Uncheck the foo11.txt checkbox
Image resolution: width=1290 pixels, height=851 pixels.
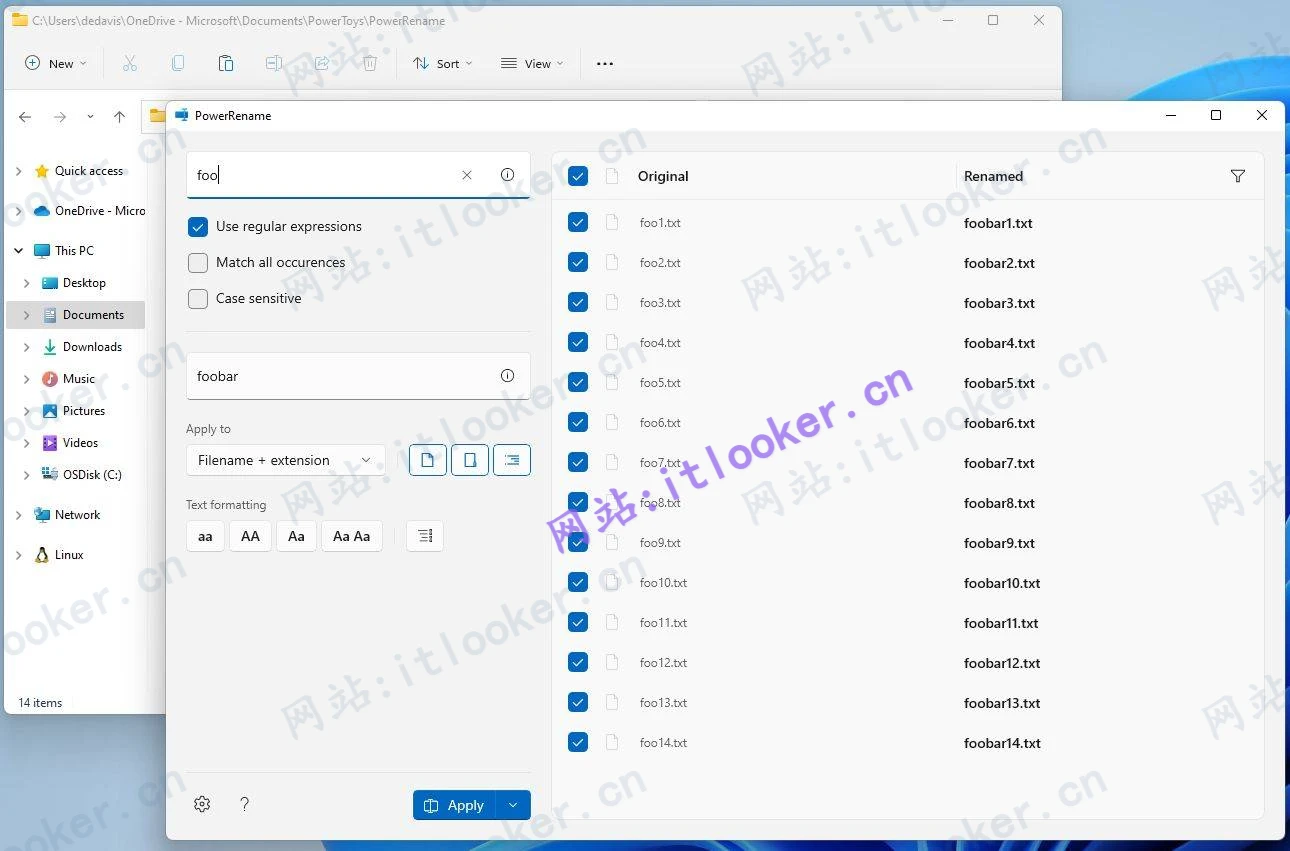pos(578,622)
